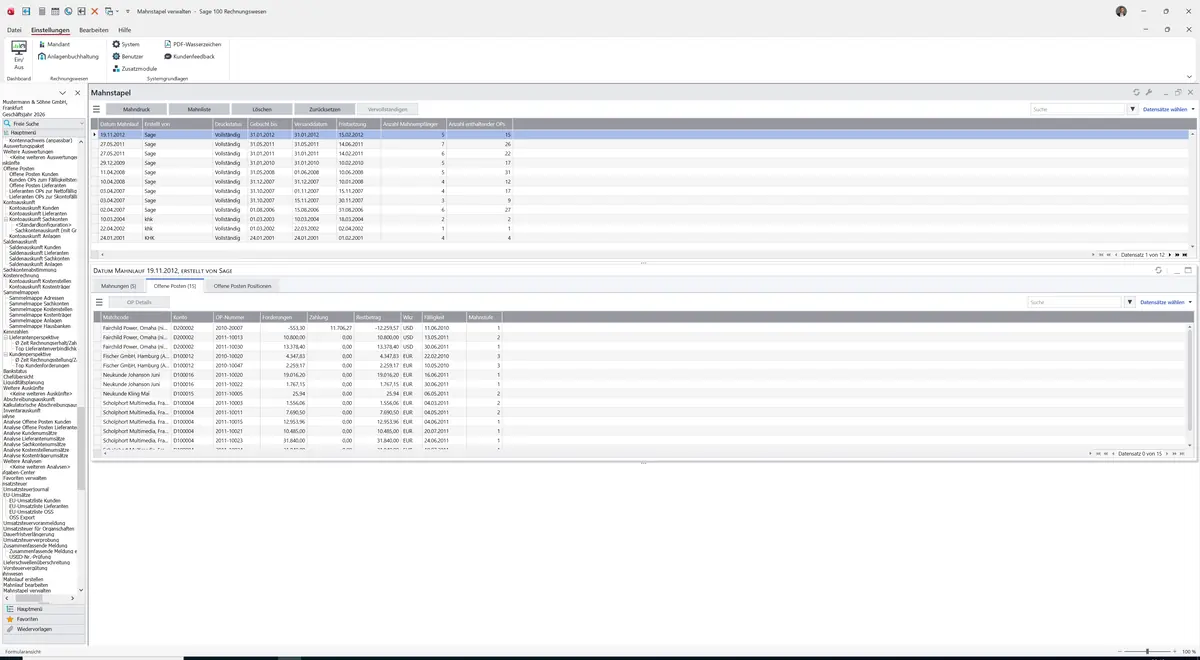Click the Mahnliste button
The height and width of the screenshot is (660, 1200).
click(x=199, y=109)
